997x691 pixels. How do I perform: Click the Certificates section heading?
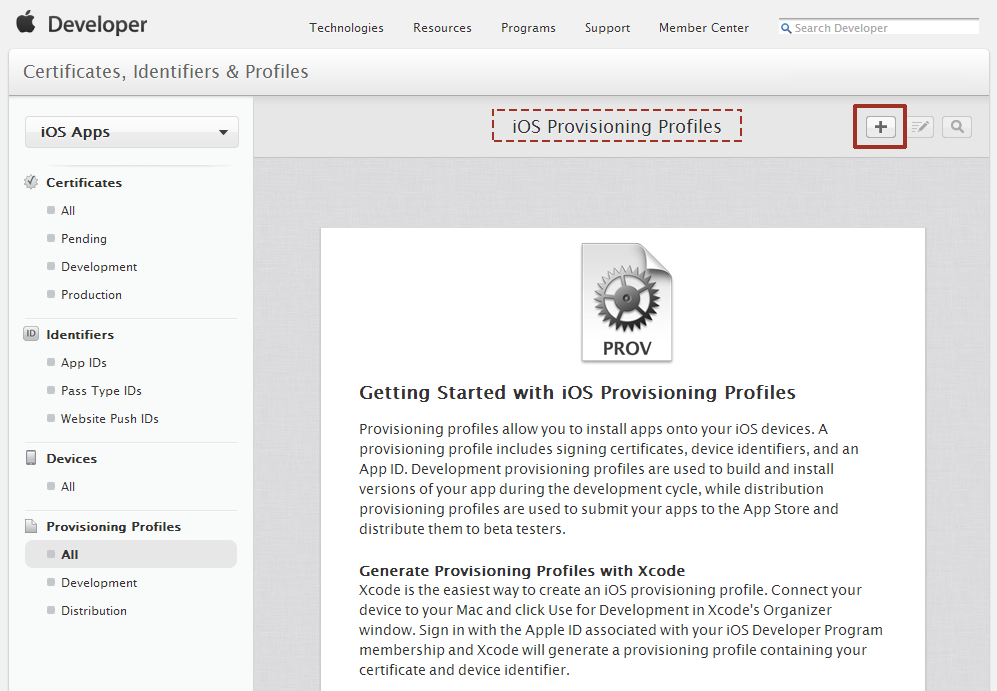(84, 182)
